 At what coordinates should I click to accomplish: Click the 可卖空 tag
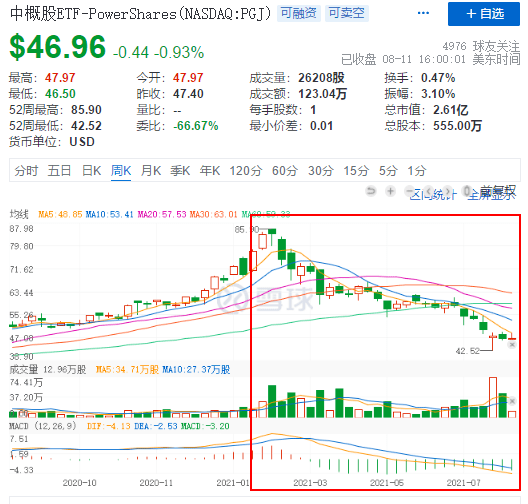346,13
